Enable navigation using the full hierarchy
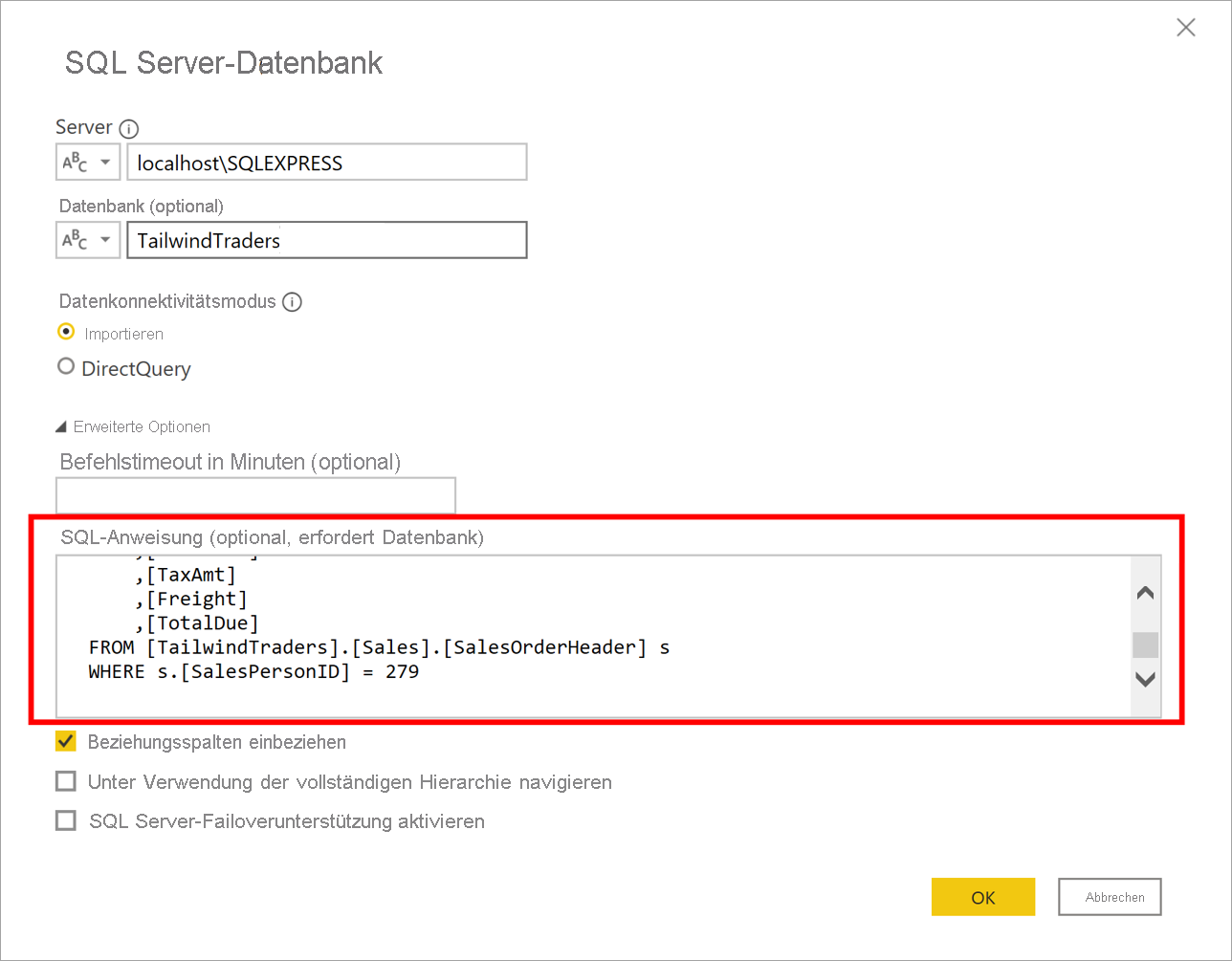The width and height of the screenshot is (1232, 961). 66,781
